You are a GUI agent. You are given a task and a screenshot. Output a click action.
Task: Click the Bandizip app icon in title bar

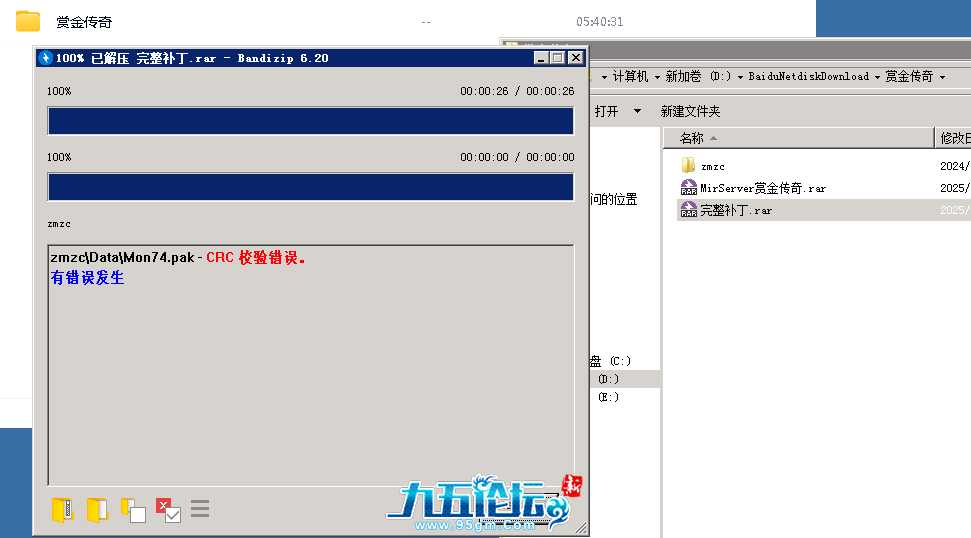point(45,58)
